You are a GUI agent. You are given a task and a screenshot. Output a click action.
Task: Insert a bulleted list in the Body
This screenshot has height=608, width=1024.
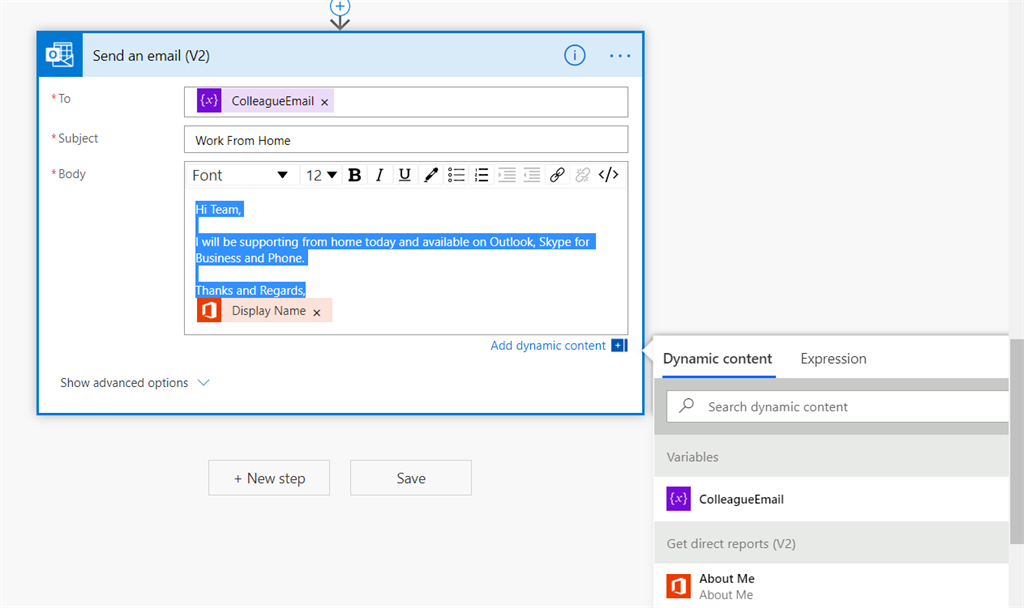[456, 175]
